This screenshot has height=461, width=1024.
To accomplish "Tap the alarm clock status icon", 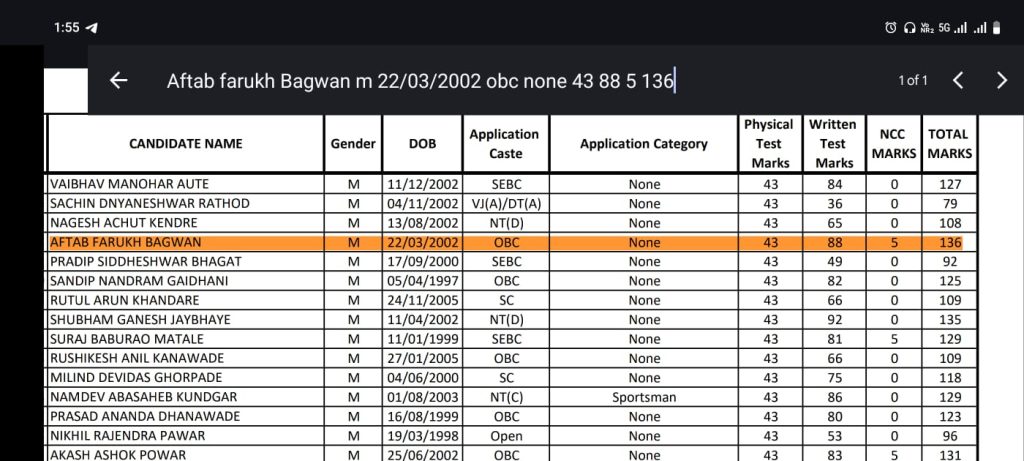I will tap(890, 28).
